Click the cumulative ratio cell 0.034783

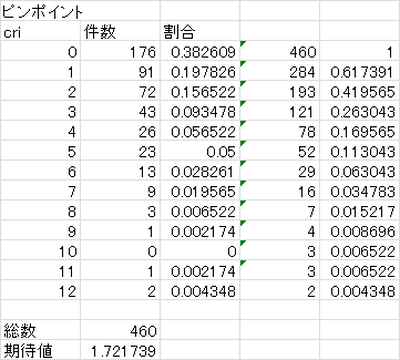coord(360,191)
